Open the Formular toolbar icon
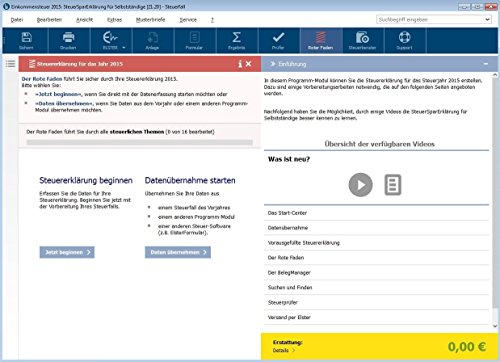 194,37
